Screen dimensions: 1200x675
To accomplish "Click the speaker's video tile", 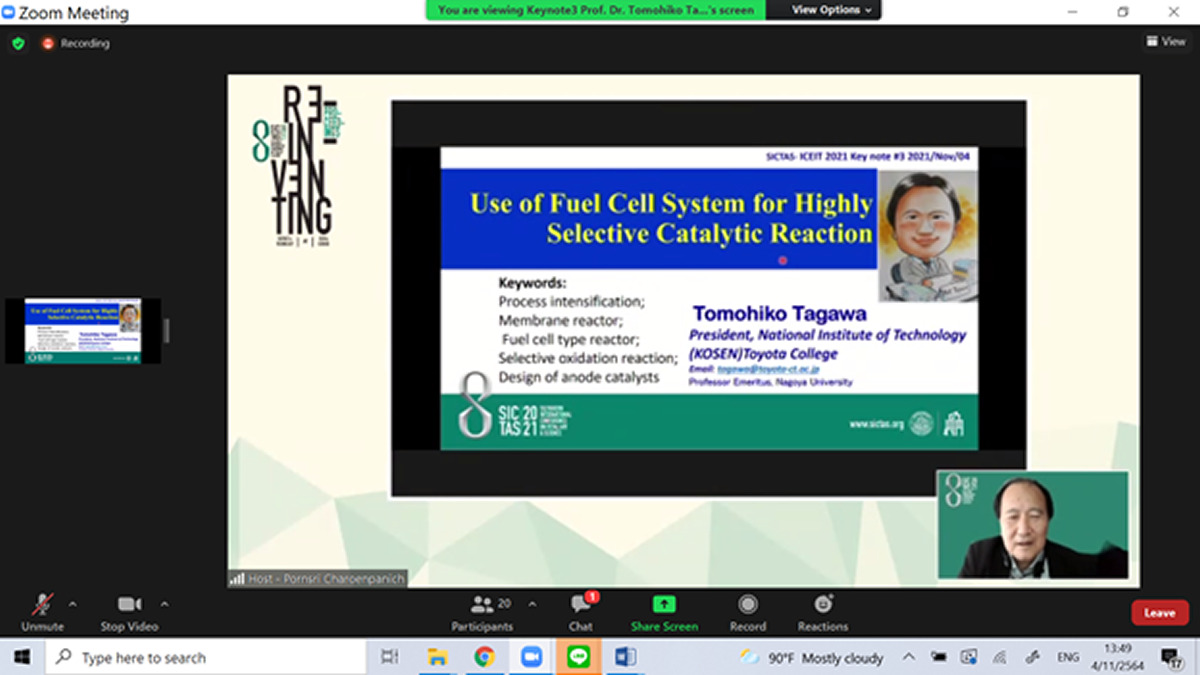I will tap(1032, 526).
